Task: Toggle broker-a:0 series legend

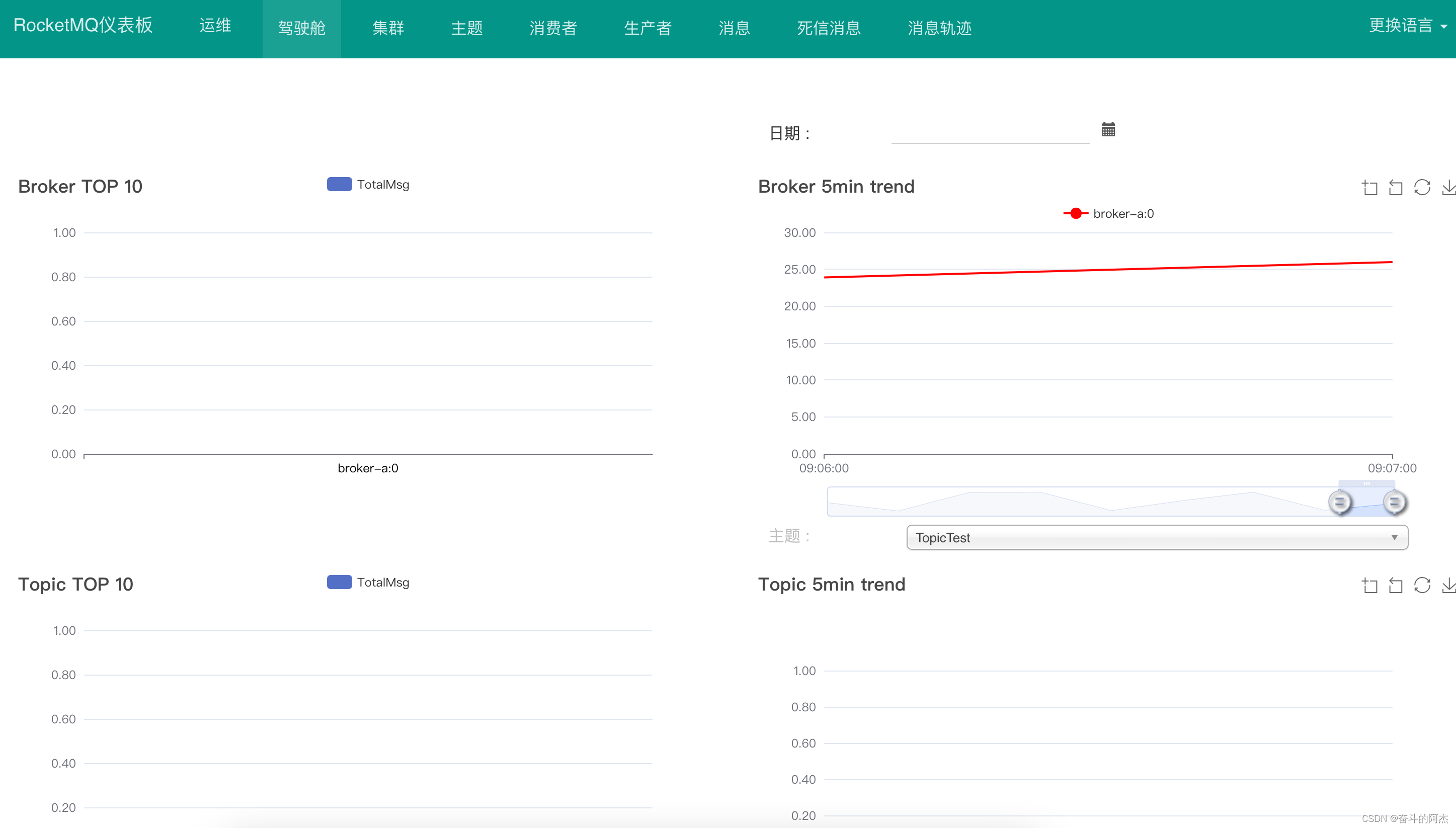Action: tap(1108, 214)
